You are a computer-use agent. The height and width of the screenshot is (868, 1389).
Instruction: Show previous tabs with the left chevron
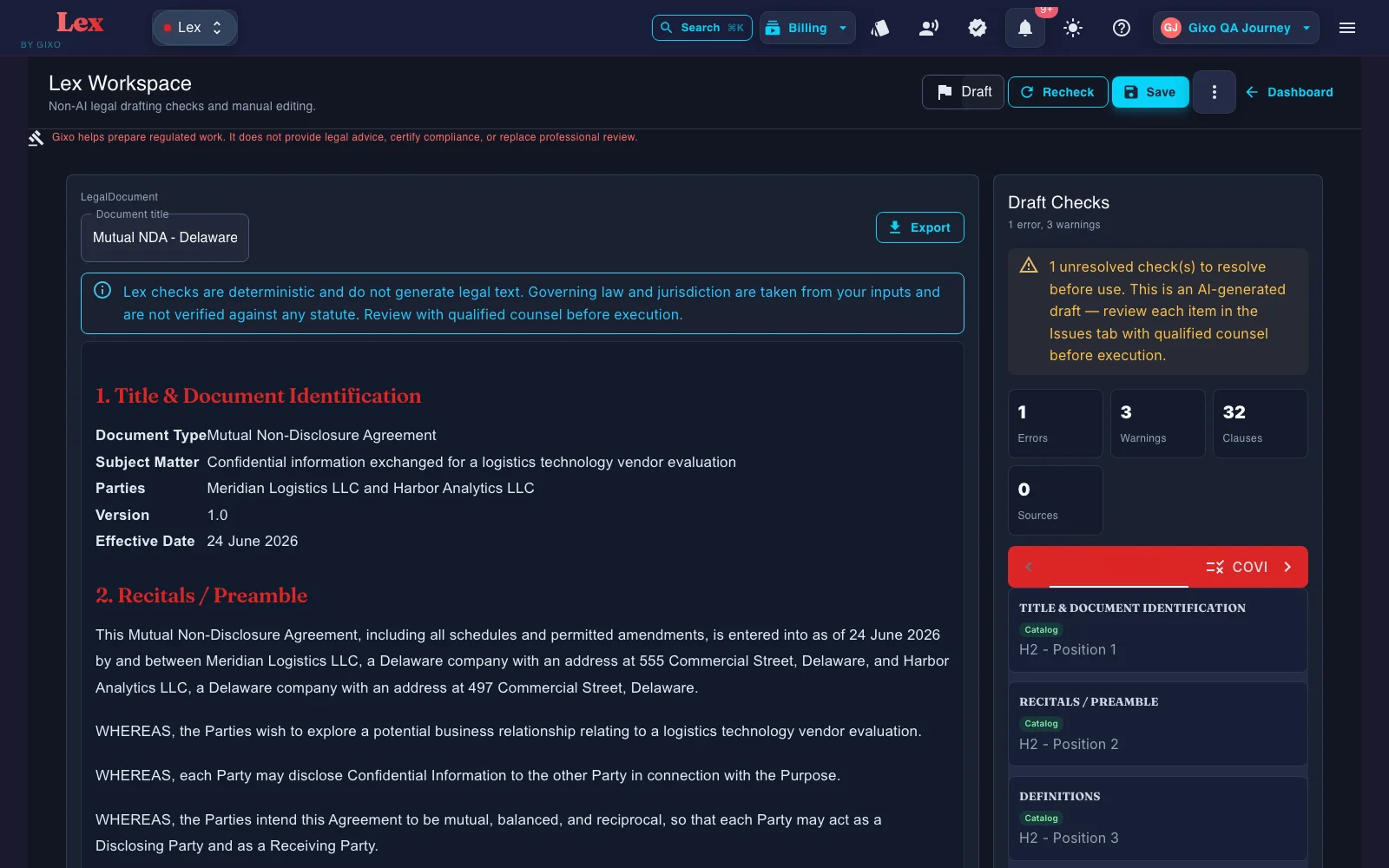click(x=1029, y=567)
